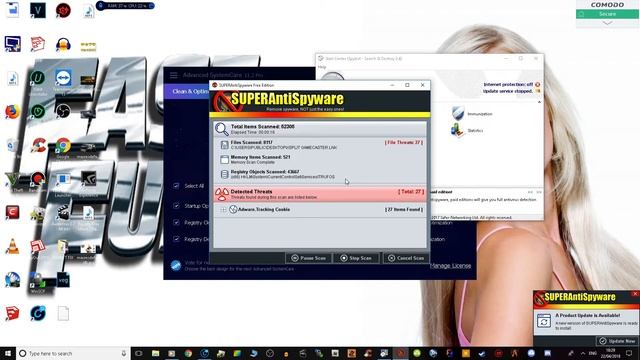Open File Explorer from the taskbar

point(155,353)
